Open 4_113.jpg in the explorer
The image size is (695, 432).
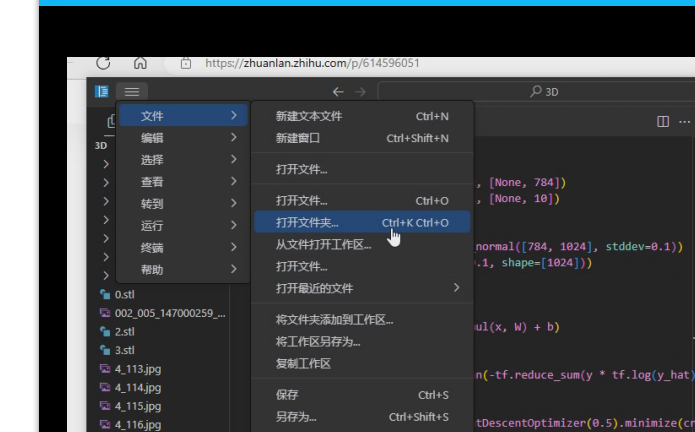click(138, 369)
